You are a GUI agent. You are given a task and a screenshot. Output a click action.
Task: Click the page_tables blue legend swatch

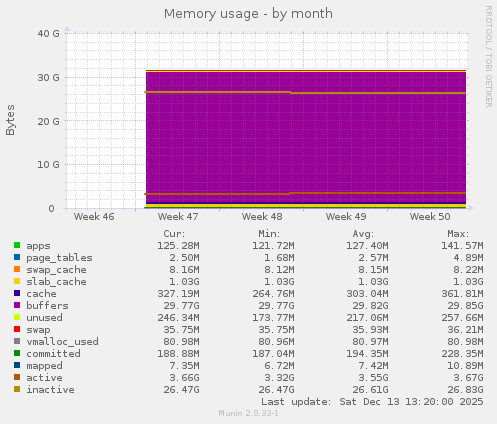[17, 257]
